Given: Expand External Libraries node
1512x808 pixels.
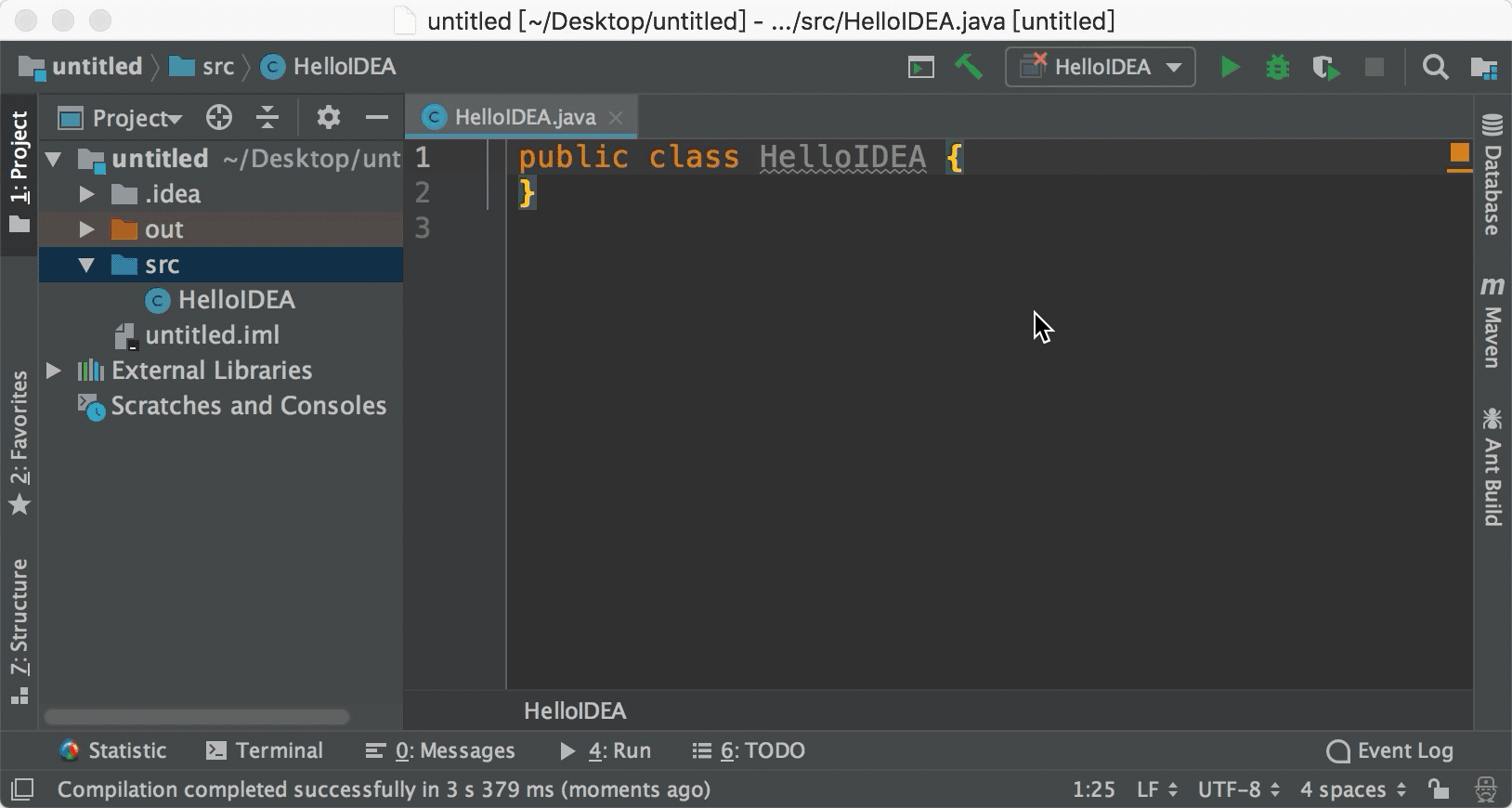Looking at the screenshot, I should (54, 371).
